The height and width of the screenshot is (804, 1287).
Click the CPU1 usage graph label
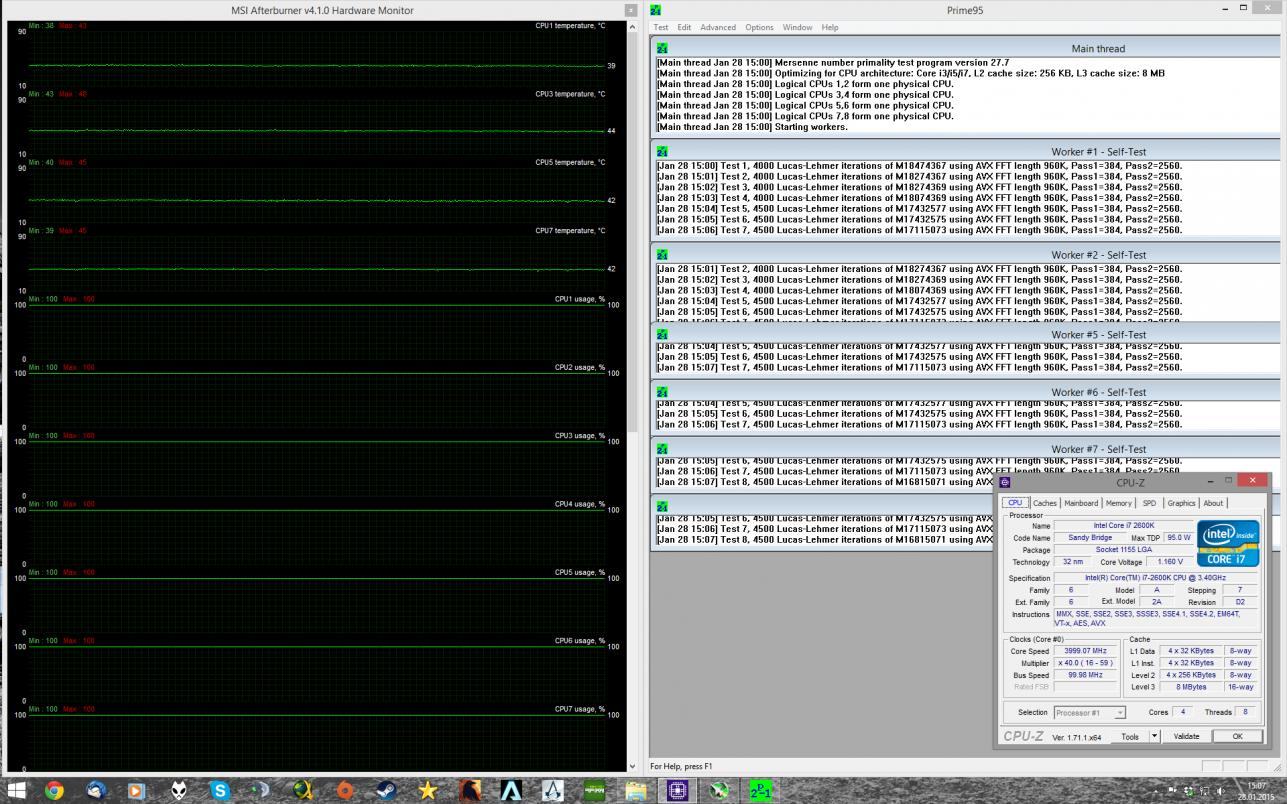(580, 299)
